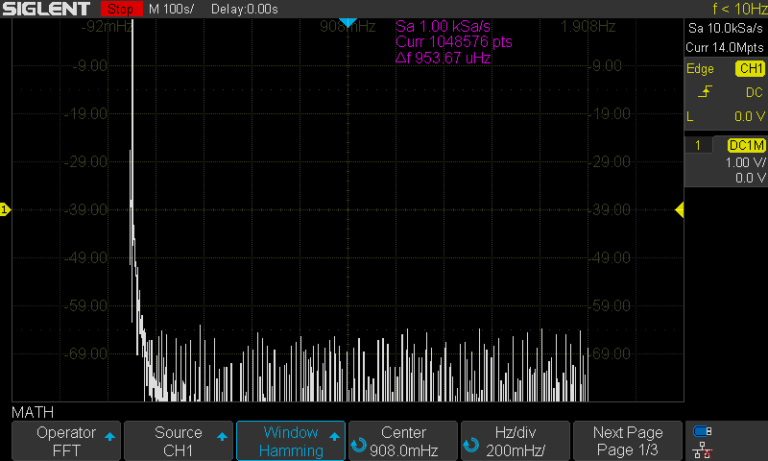Click the yellow channel 1 ground marker

coord(5,210)
